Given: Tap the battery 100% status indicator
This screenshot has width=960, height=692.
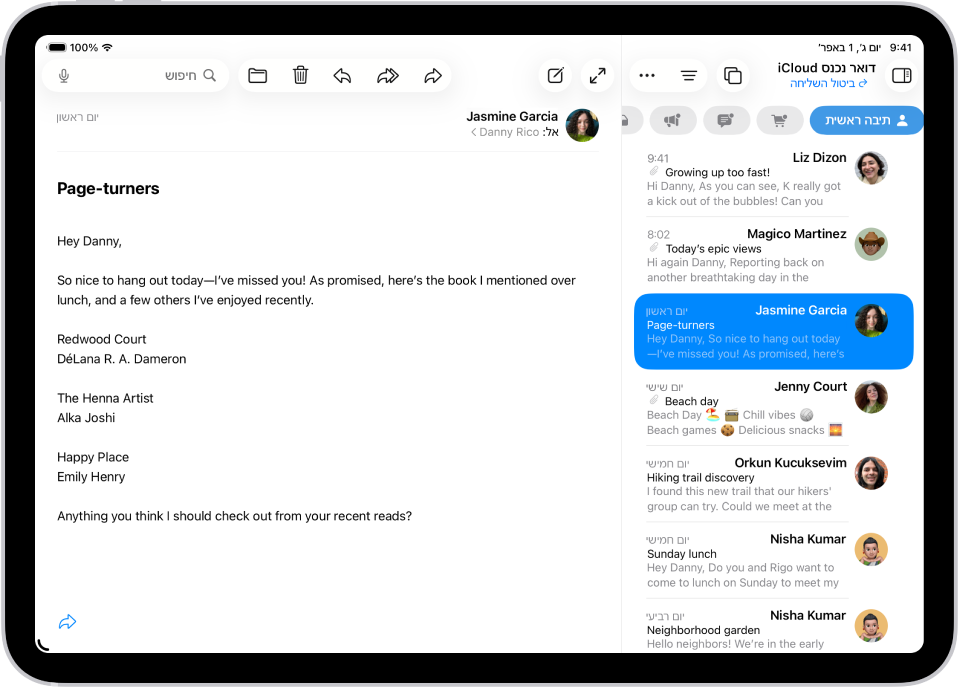Looking at the screenshot, I should pyautogui.click(x=73, y=47).
